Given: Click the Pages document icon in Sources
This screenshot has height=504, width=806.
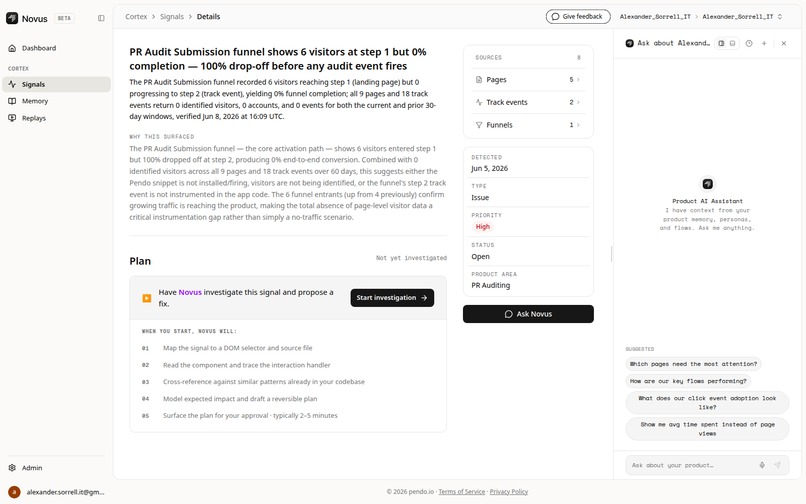Looking at the screenshot, I should point(479,80).
